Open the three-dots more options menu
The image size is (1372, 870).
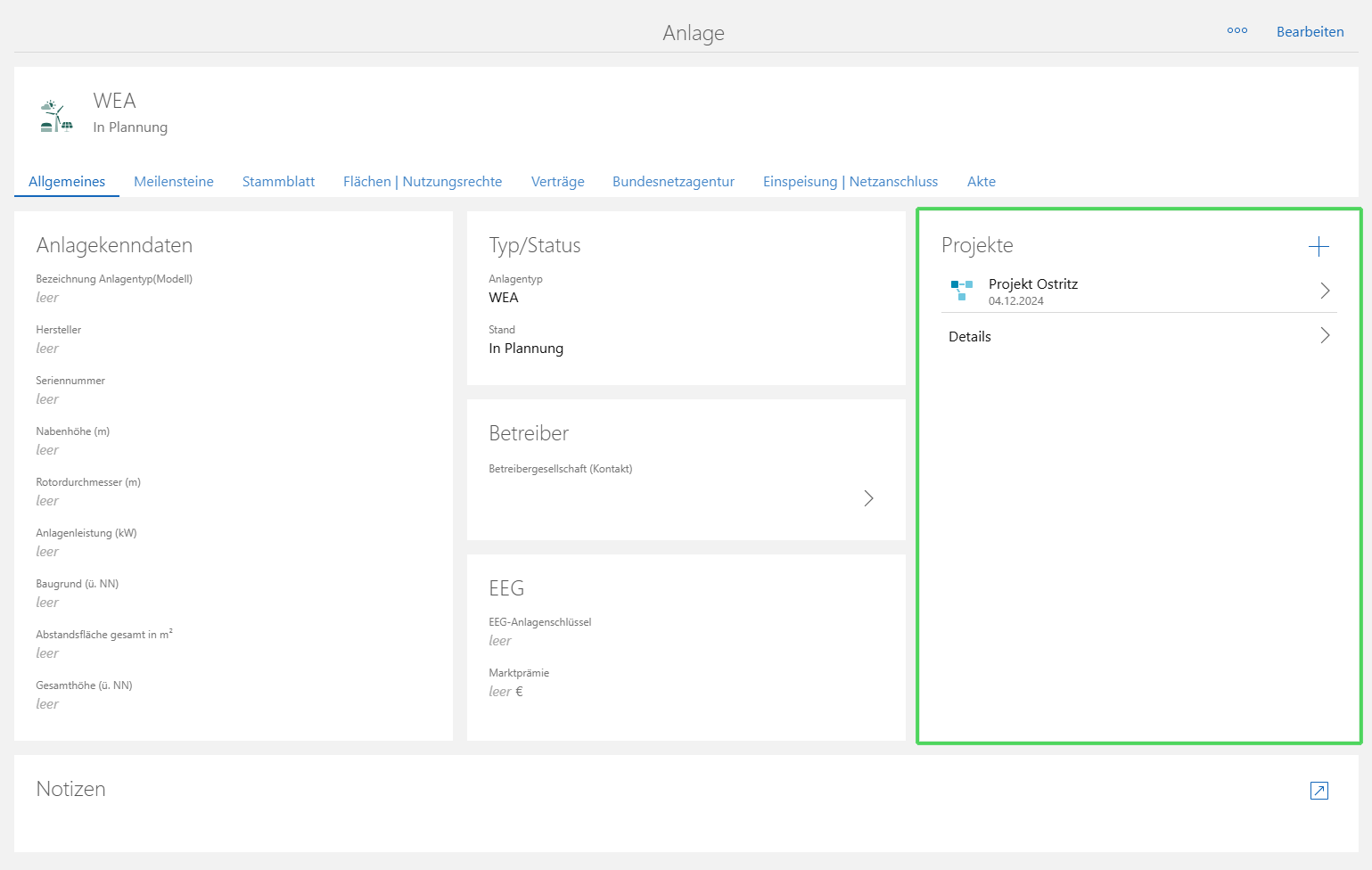pyautogui.click(x=1236, y=30)
